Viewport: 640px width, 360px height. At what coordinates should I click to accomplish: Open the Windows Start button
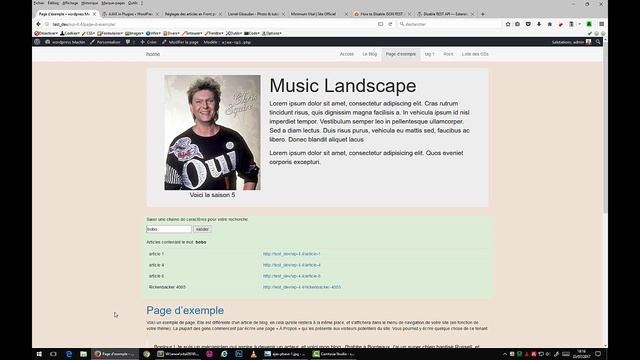point(39,354)
